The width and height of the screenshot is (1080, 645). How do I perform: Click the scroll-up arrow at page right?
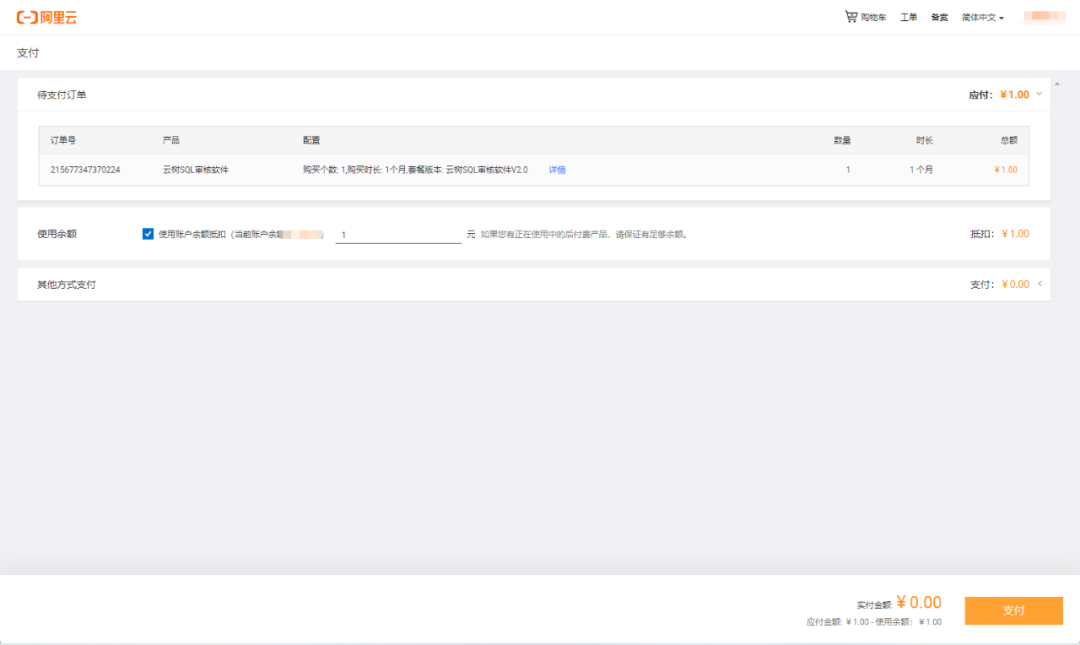[1057, 84]
